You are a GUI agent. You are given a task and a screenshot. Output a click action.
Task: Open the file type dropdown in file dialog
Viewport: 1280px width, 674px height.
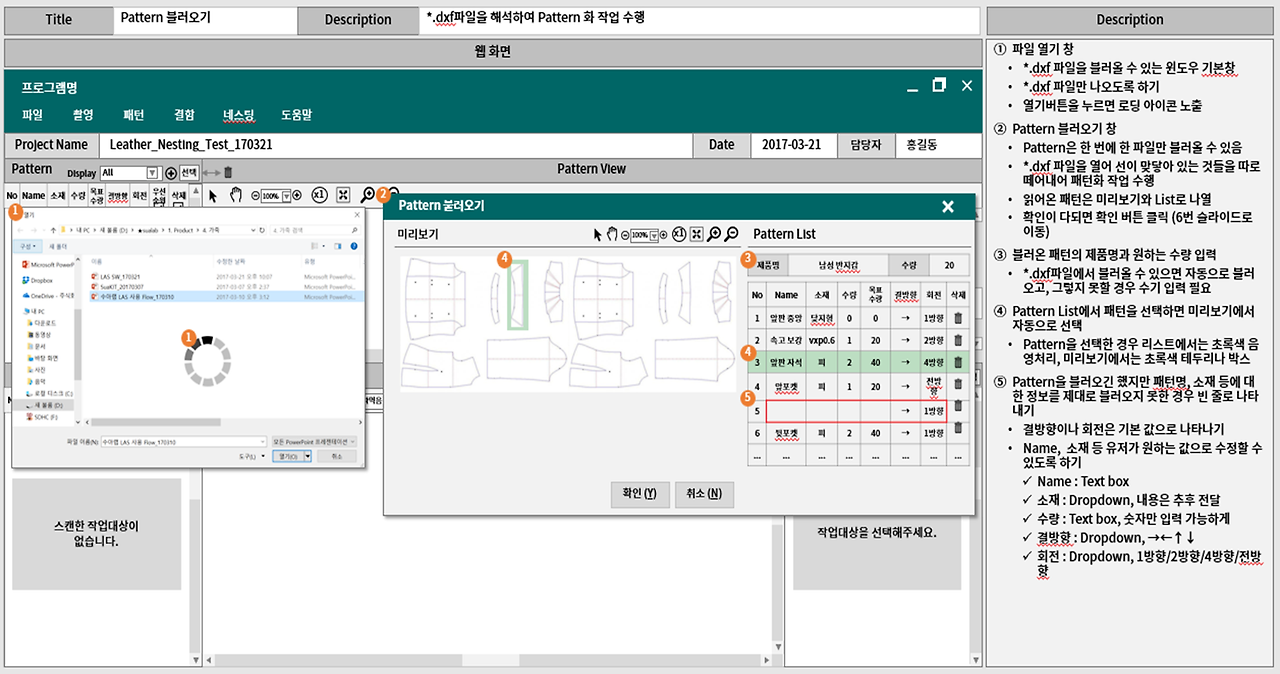tap(314, 441)
